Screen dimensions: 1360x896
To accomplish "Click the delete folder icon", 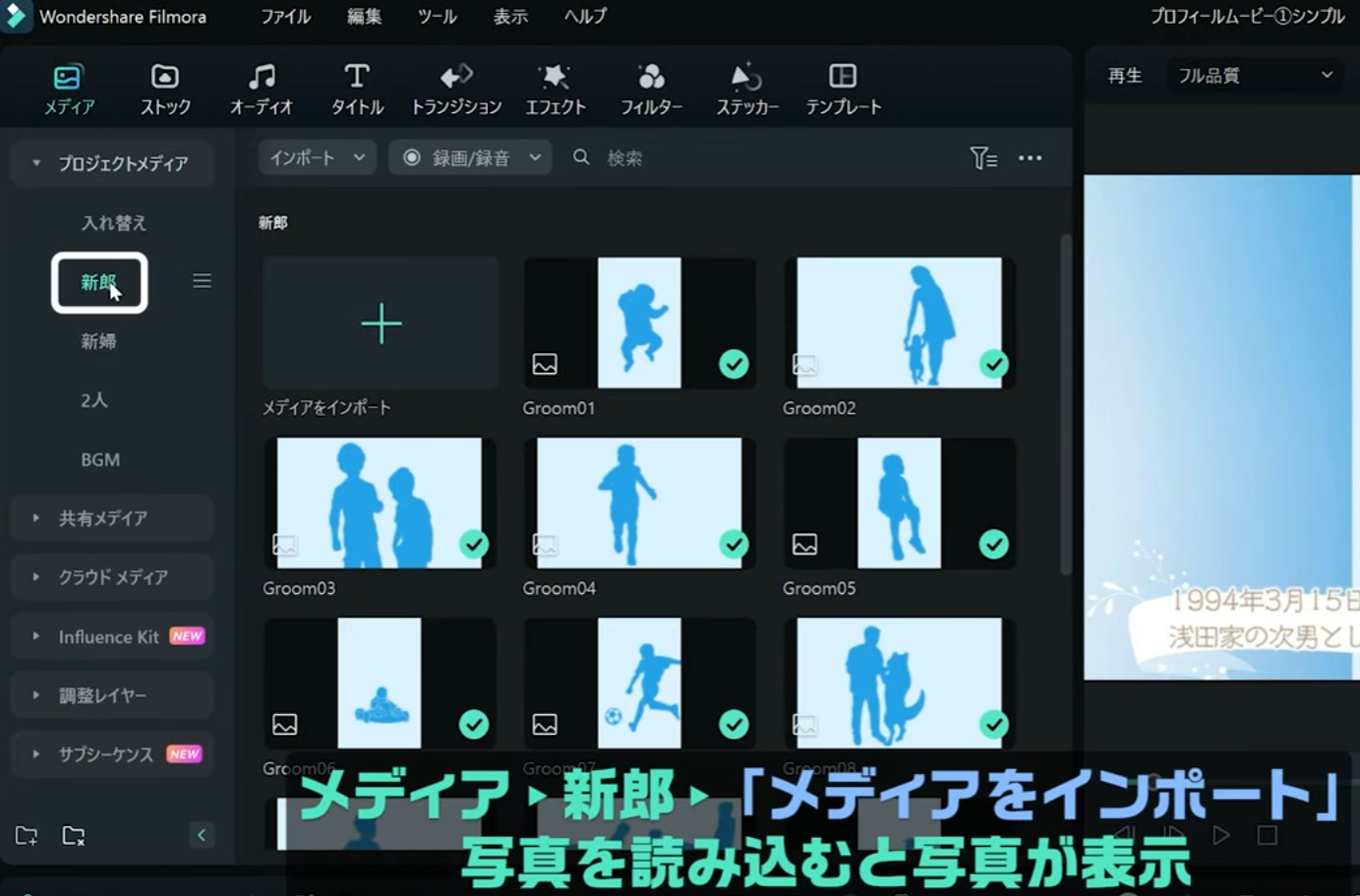I will point(74,836).
